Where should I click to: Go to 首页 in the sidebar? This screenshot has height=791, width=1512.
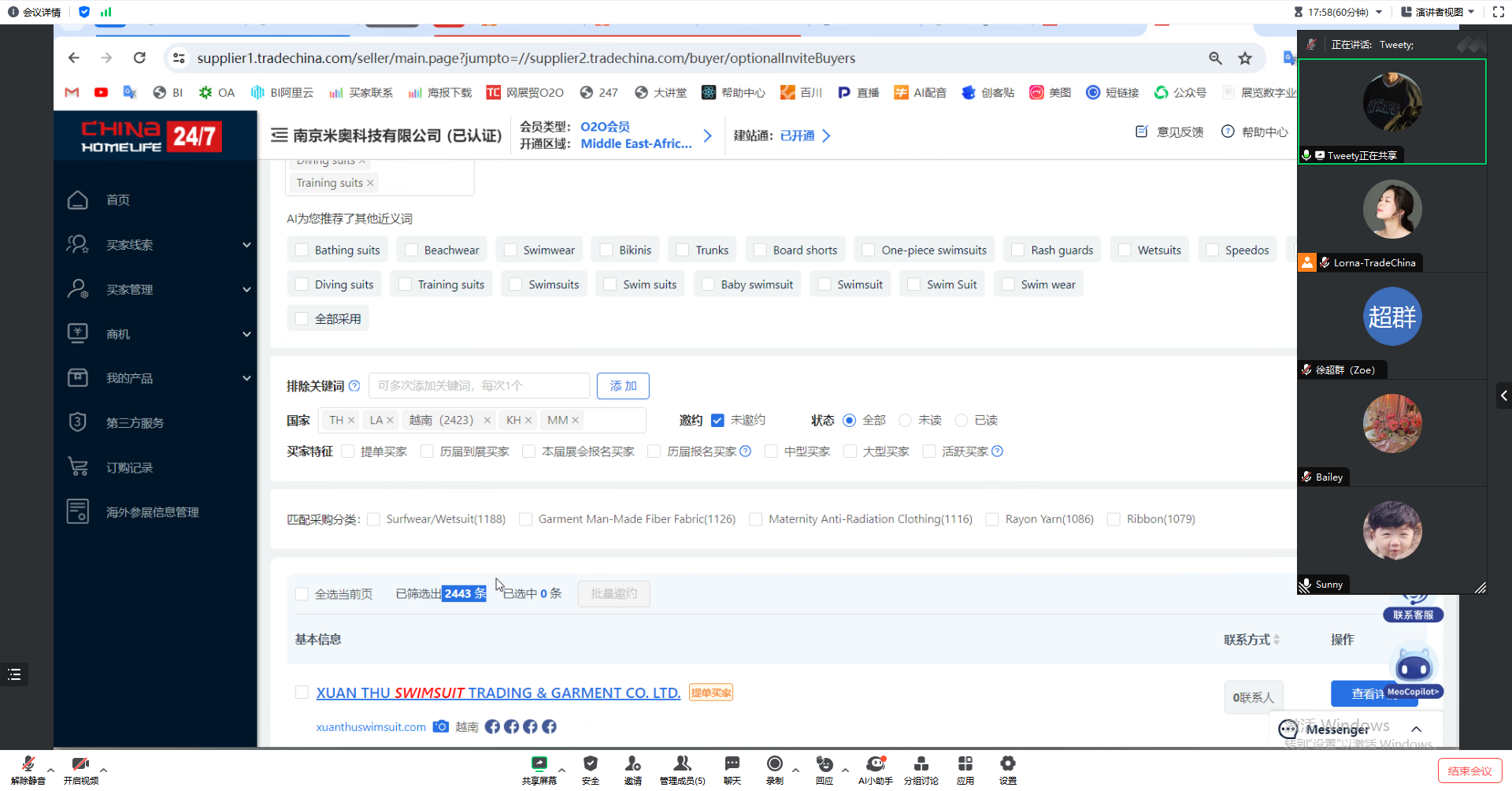pyautogui.click(x=118, y=200)
